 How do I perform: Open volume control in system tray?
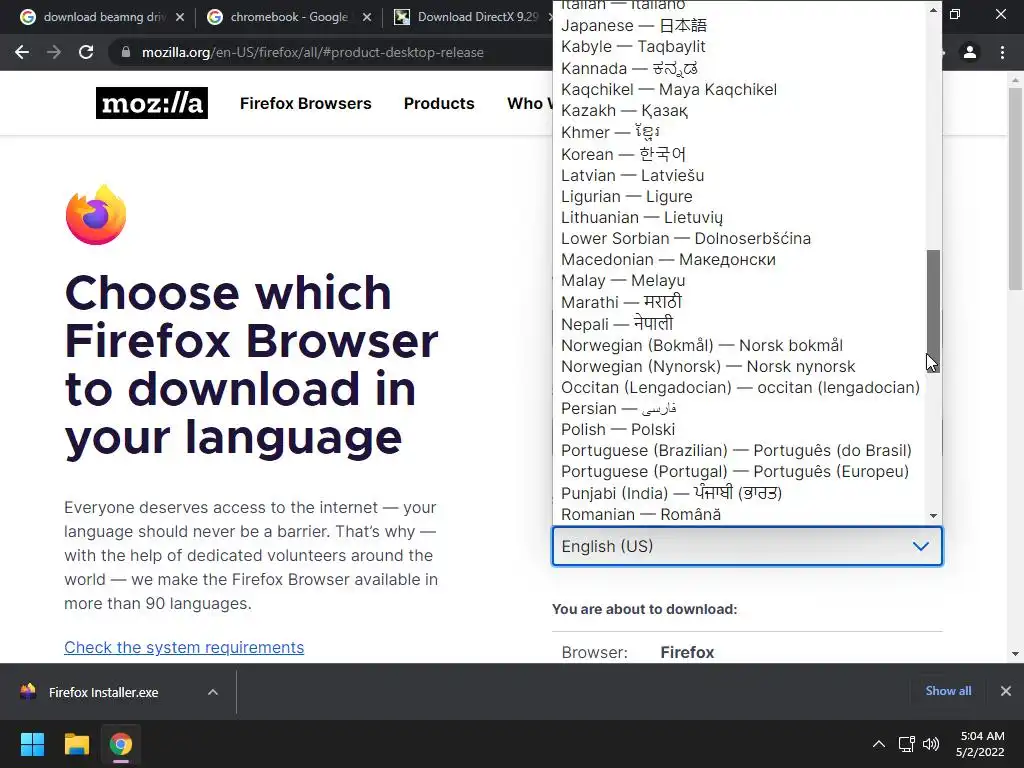[931, 744]
